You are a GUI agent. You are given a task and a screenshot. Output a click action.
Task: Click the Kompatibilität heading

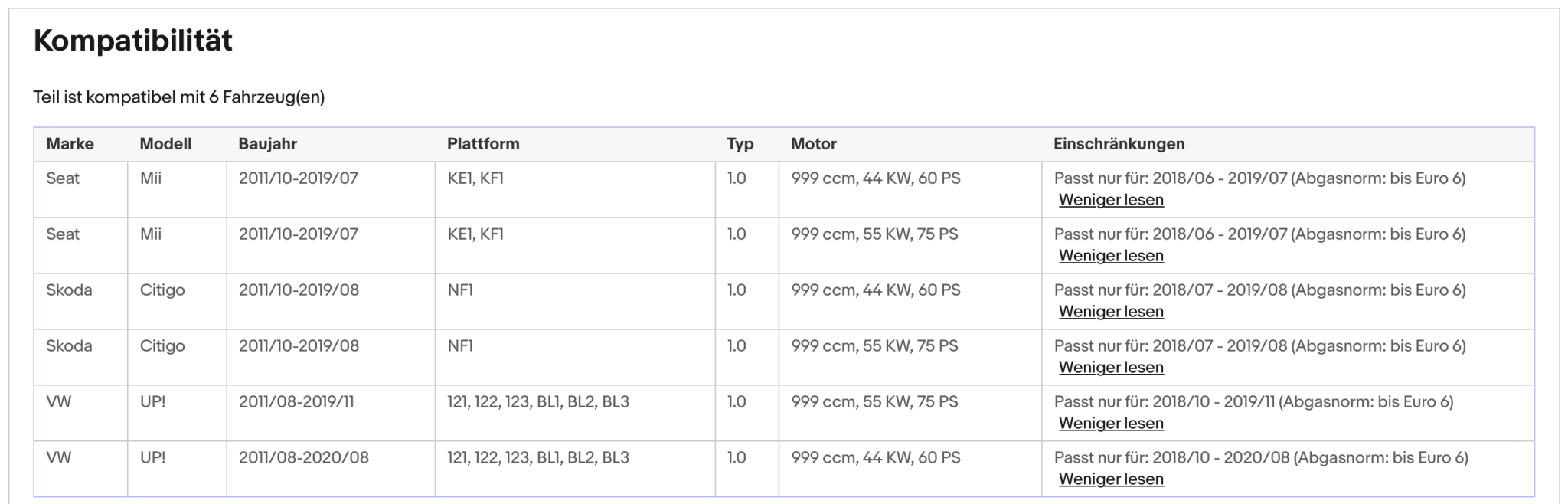pyautogui.click(x=133, y=41)
